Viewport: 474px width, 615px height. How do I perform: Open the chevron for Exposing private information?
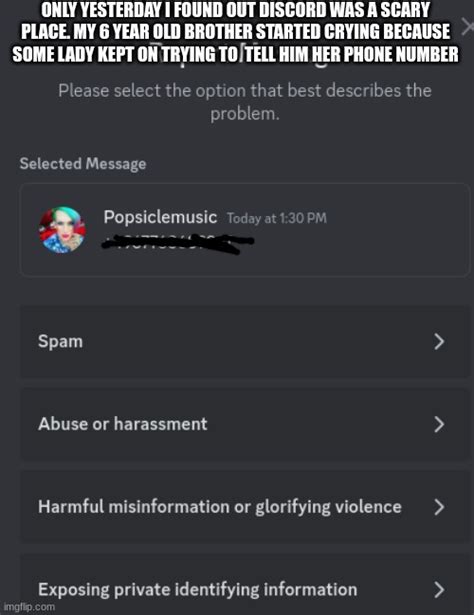439,590
